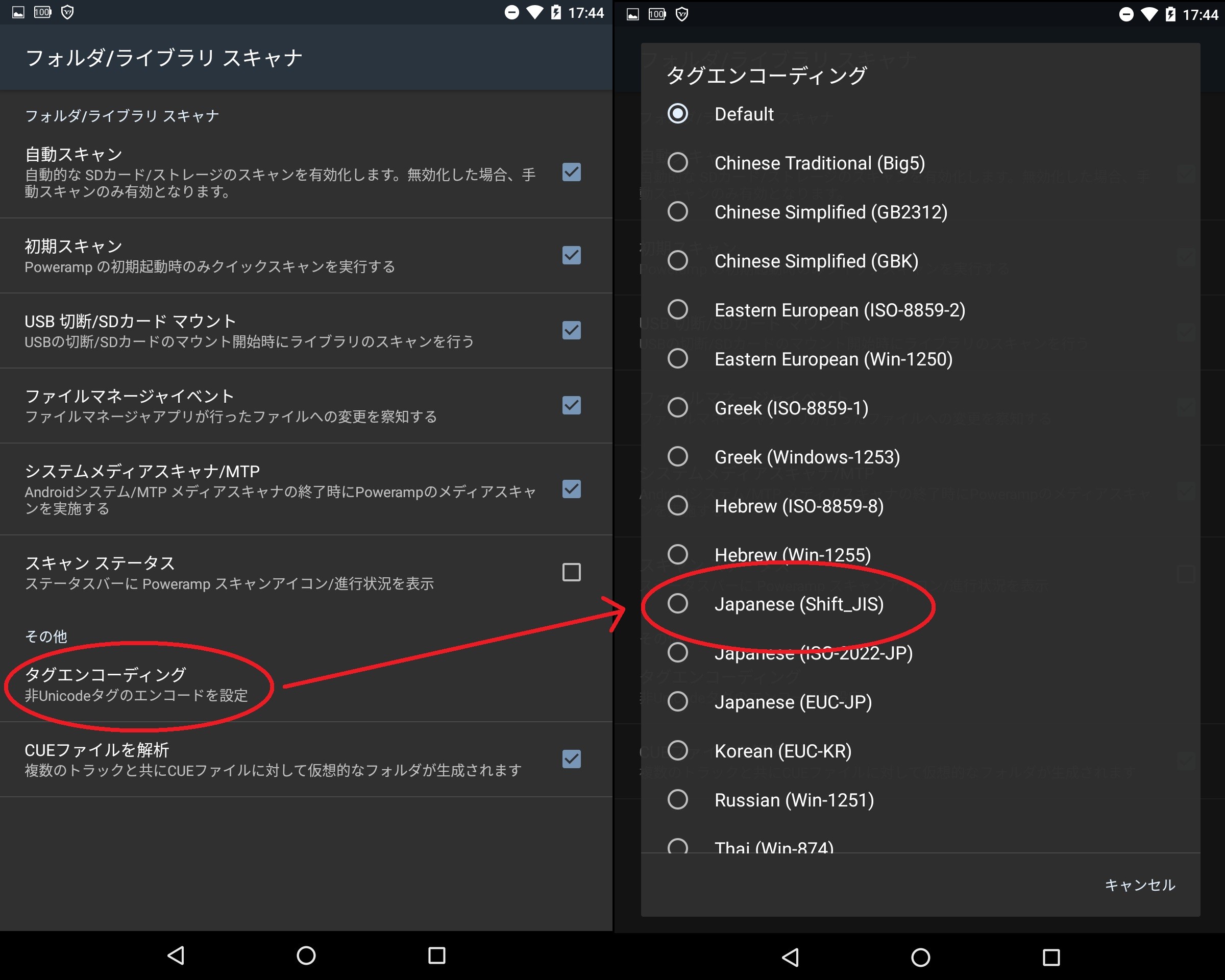Tap the right Home circle icon
1225x980 pixels.
(x=920, y=957)
